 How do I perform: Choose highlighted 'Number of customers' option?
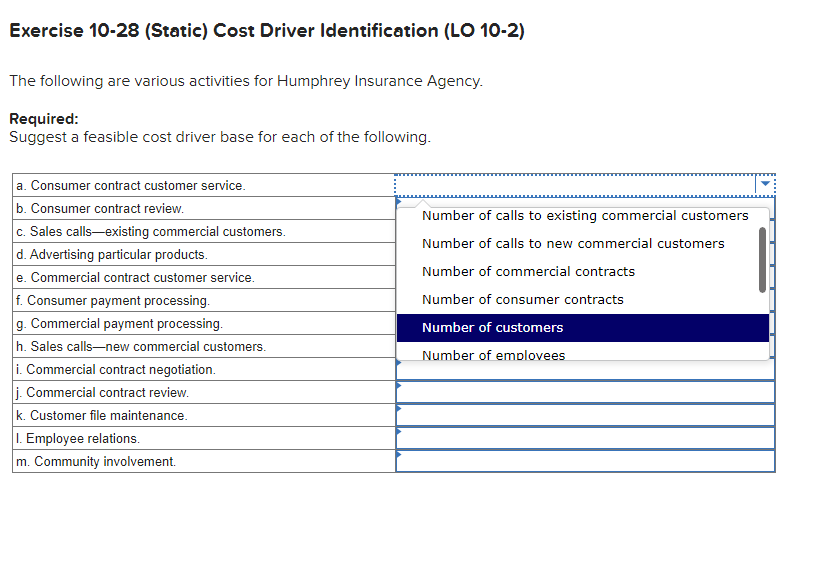(x=583, y=328)
